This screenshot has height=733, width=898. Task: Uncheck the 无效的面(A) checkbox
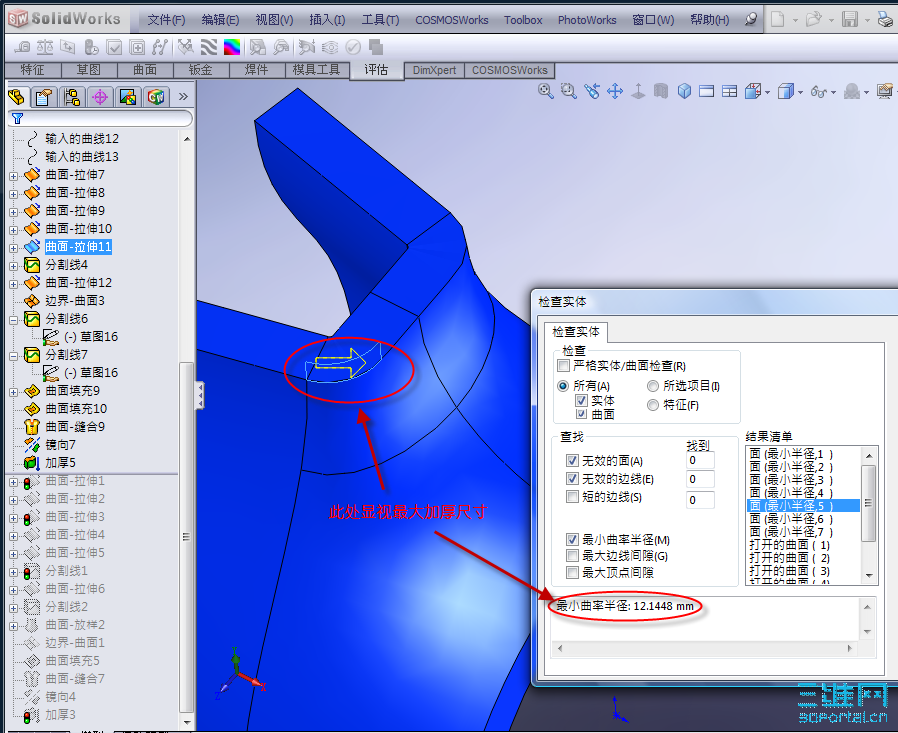(x=572, y=460)
